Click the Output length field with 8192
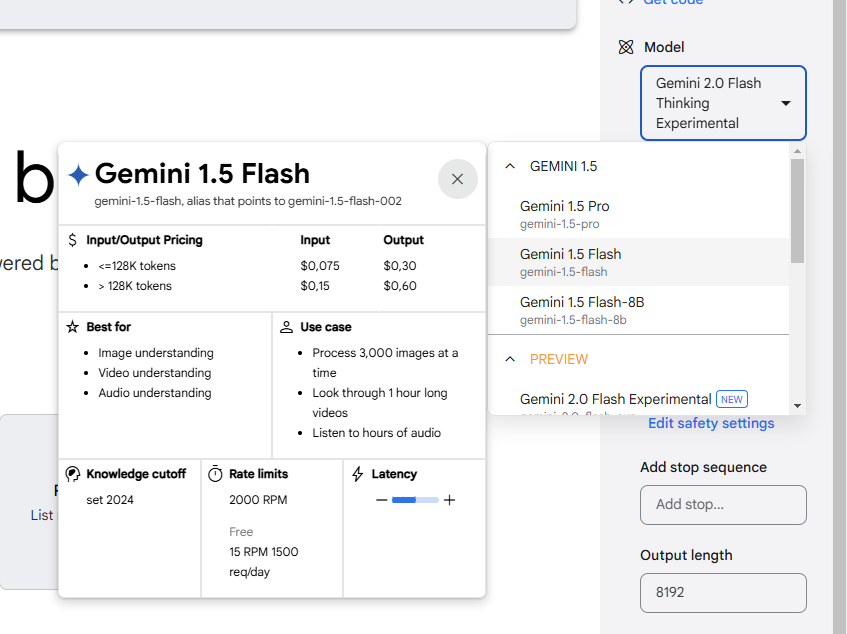 pyautogui.click(x=723, y=593)
